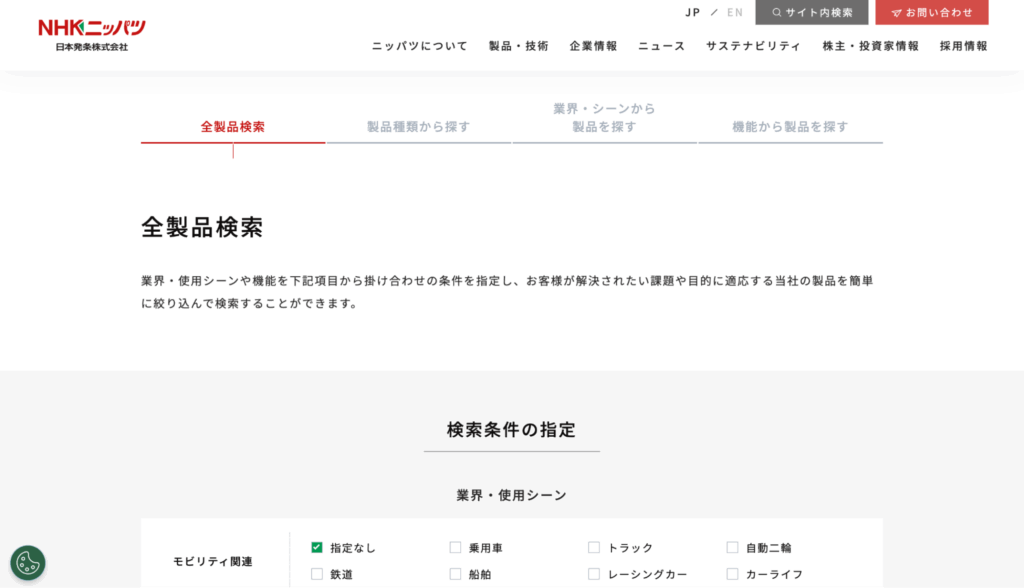Select JP language option
Screen dimensions: 1024x588
click(x=693, y=13)
